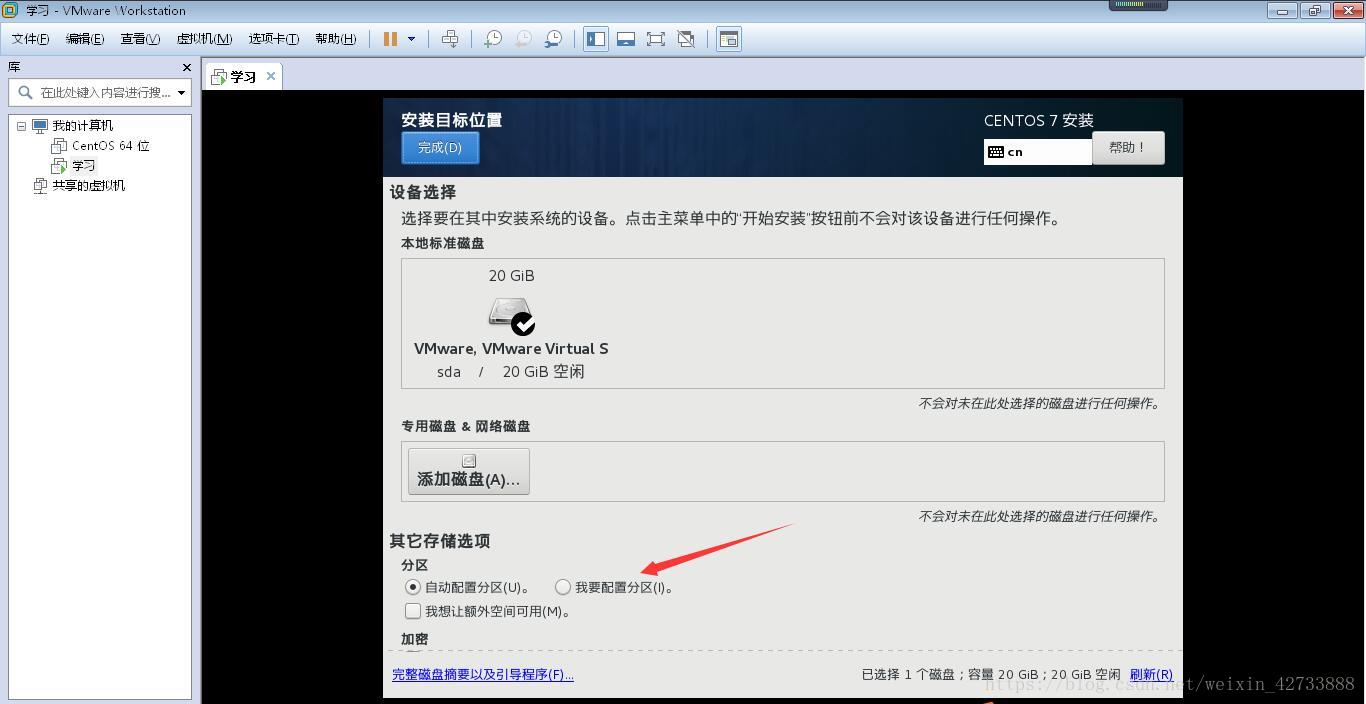
Task: Click the 完成(D) button
Action: pos(440,148)
